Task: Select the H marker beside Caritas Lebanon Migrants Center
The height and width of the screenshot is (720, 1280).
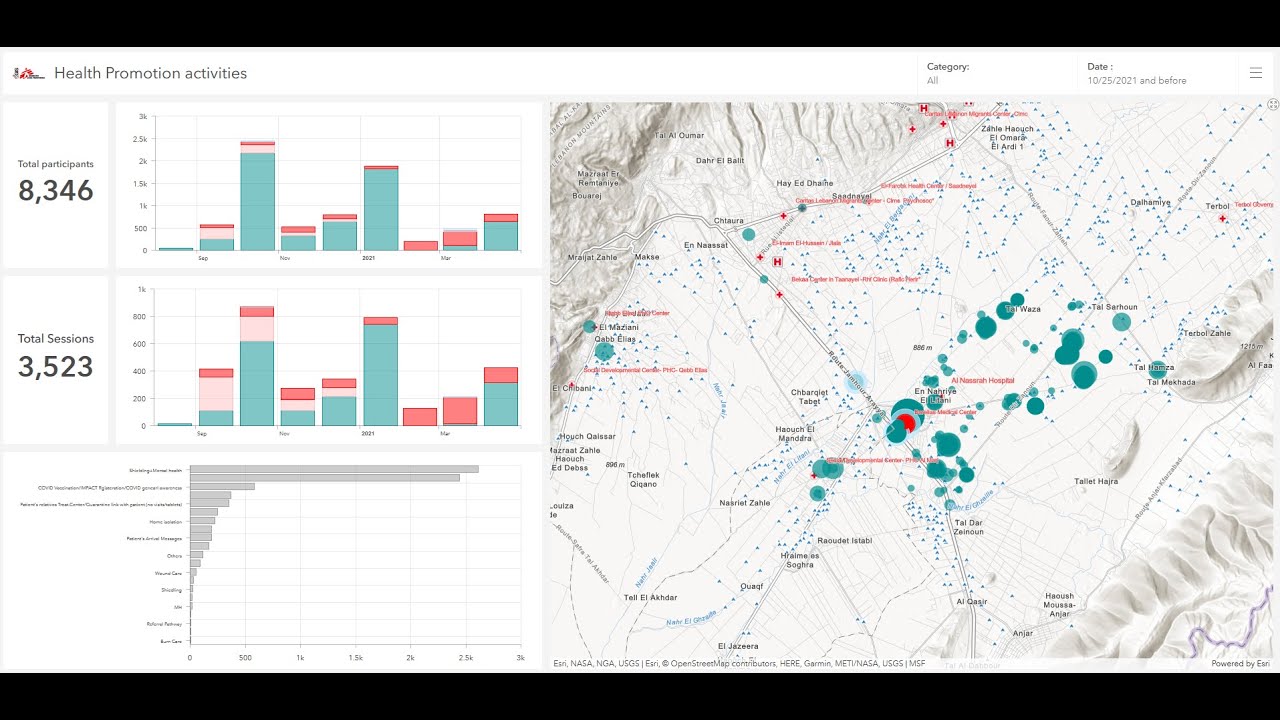Action: pyautogui.click(x=924, y=108)
